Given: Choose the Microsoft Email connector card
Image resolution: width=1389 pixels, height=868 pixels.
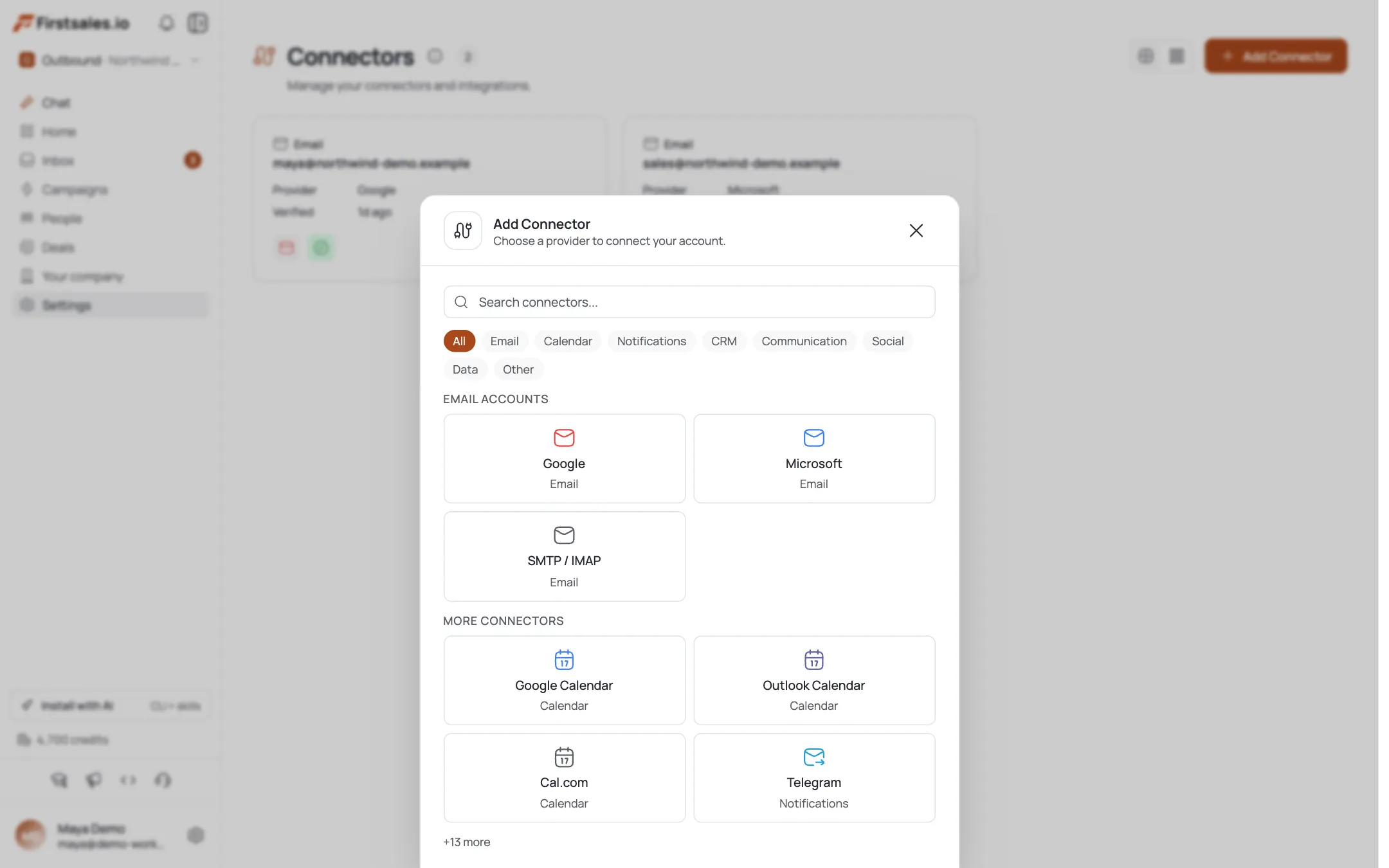Looking at the screenshot, I should [814, 458].
